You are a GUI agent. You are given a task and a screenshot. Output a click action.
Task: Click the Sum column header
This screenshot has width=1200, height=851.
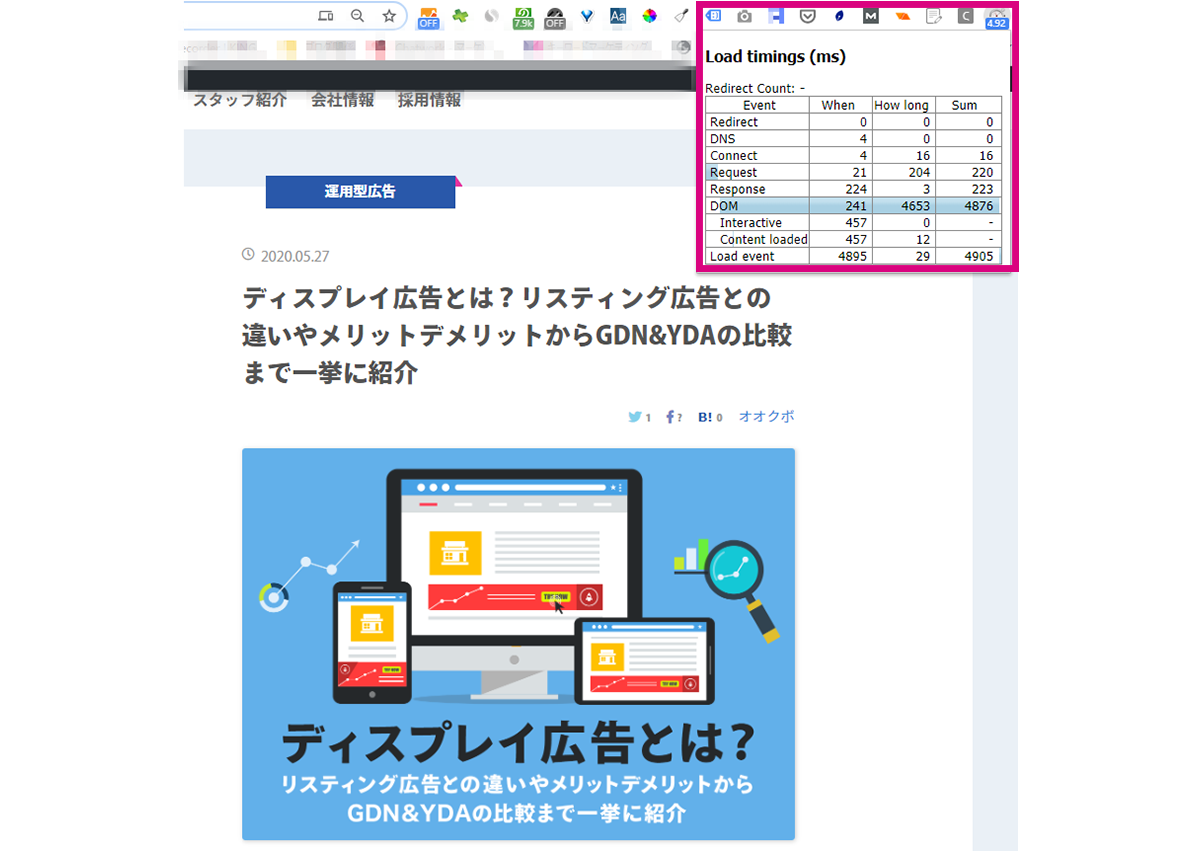coord(968,105)
